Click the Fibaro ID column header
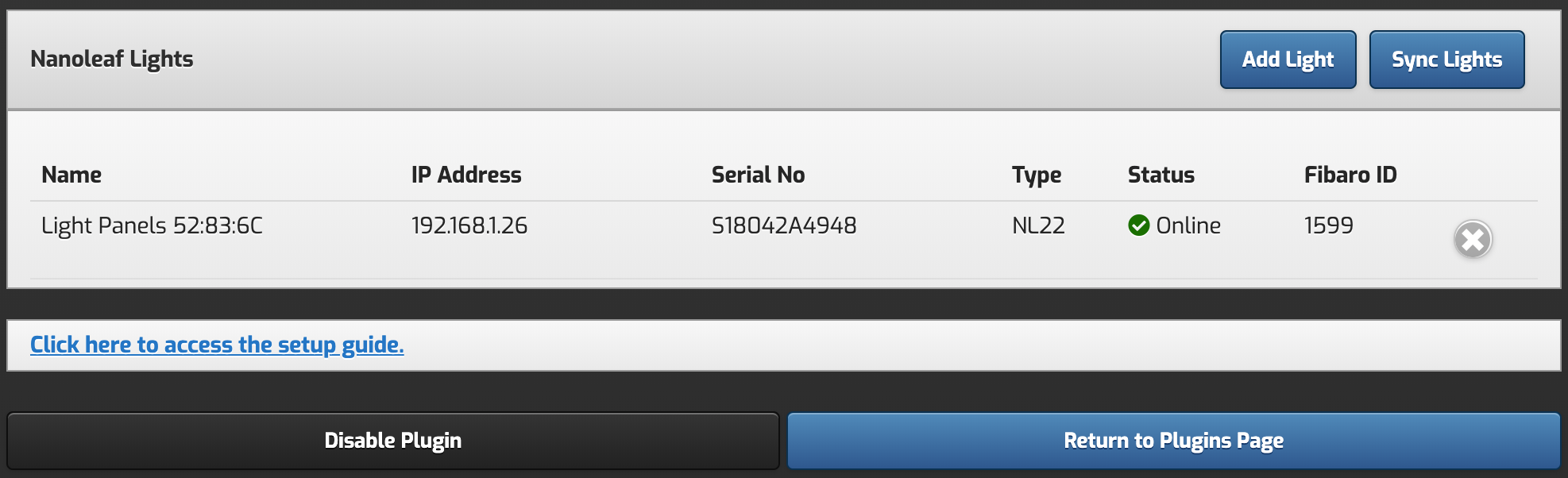The width and height of the screenshot is (1568, 478). (x=1350, y=175)
